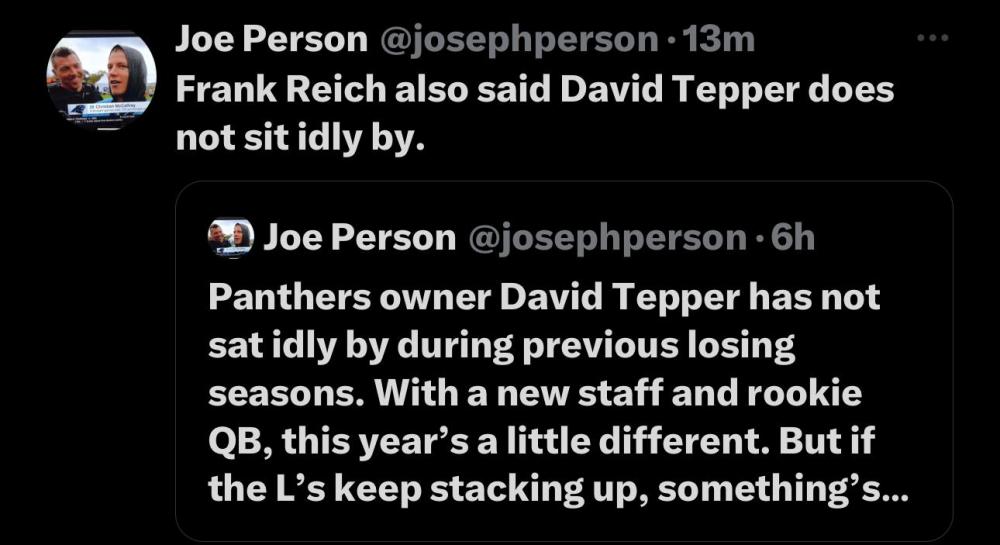The width and height of the screenshot is (1000, 545).
Task: Click Joe Person's large profile avatar
Action: [x=101, y=79]
